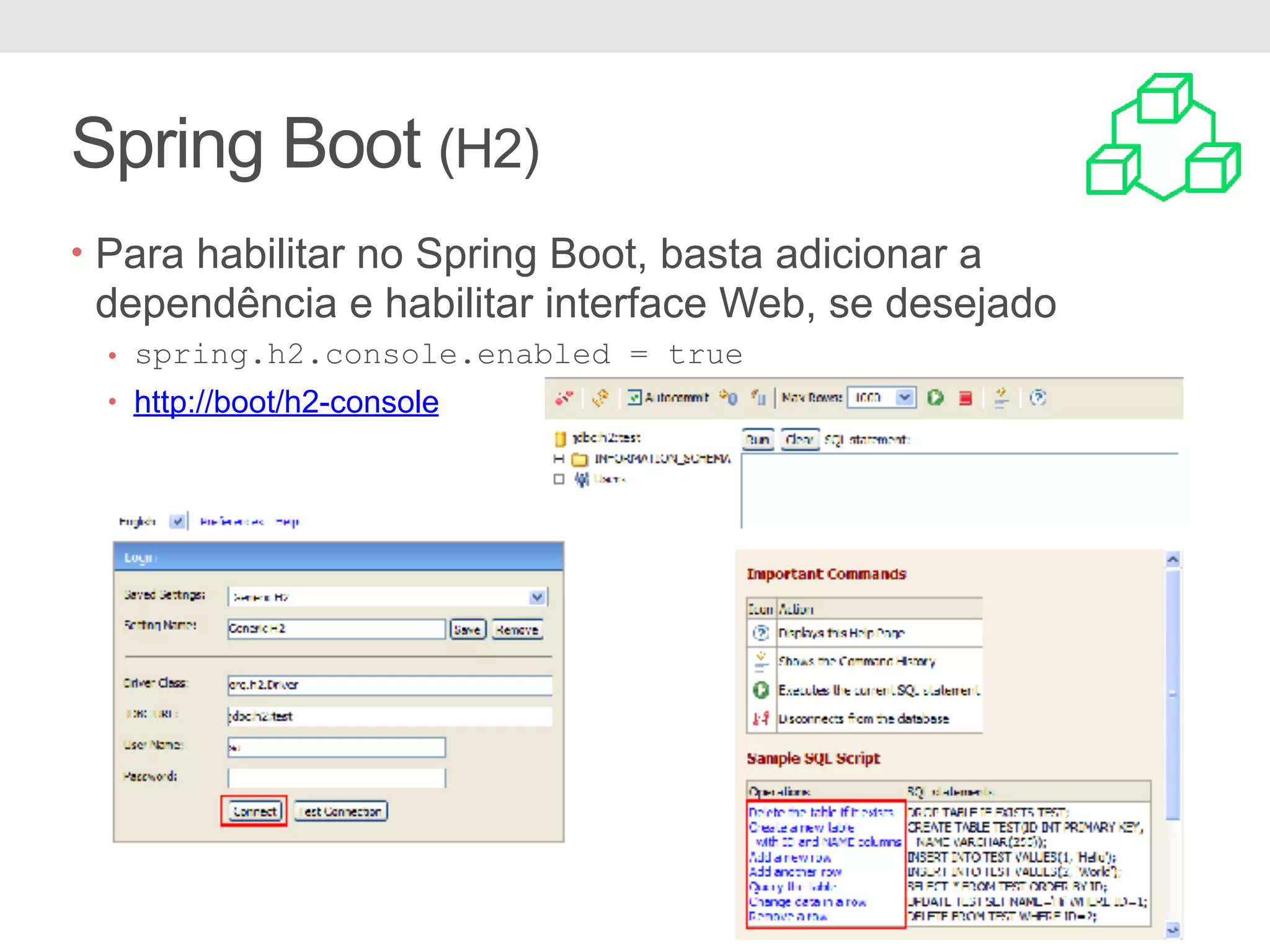
Task: Click scrollbar down arrow in help panel
Action: coord(1172,930)
